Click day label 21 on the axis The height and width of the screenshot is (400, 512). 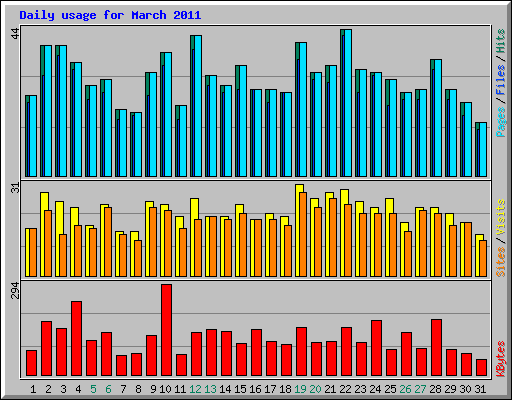coord(330,389)
